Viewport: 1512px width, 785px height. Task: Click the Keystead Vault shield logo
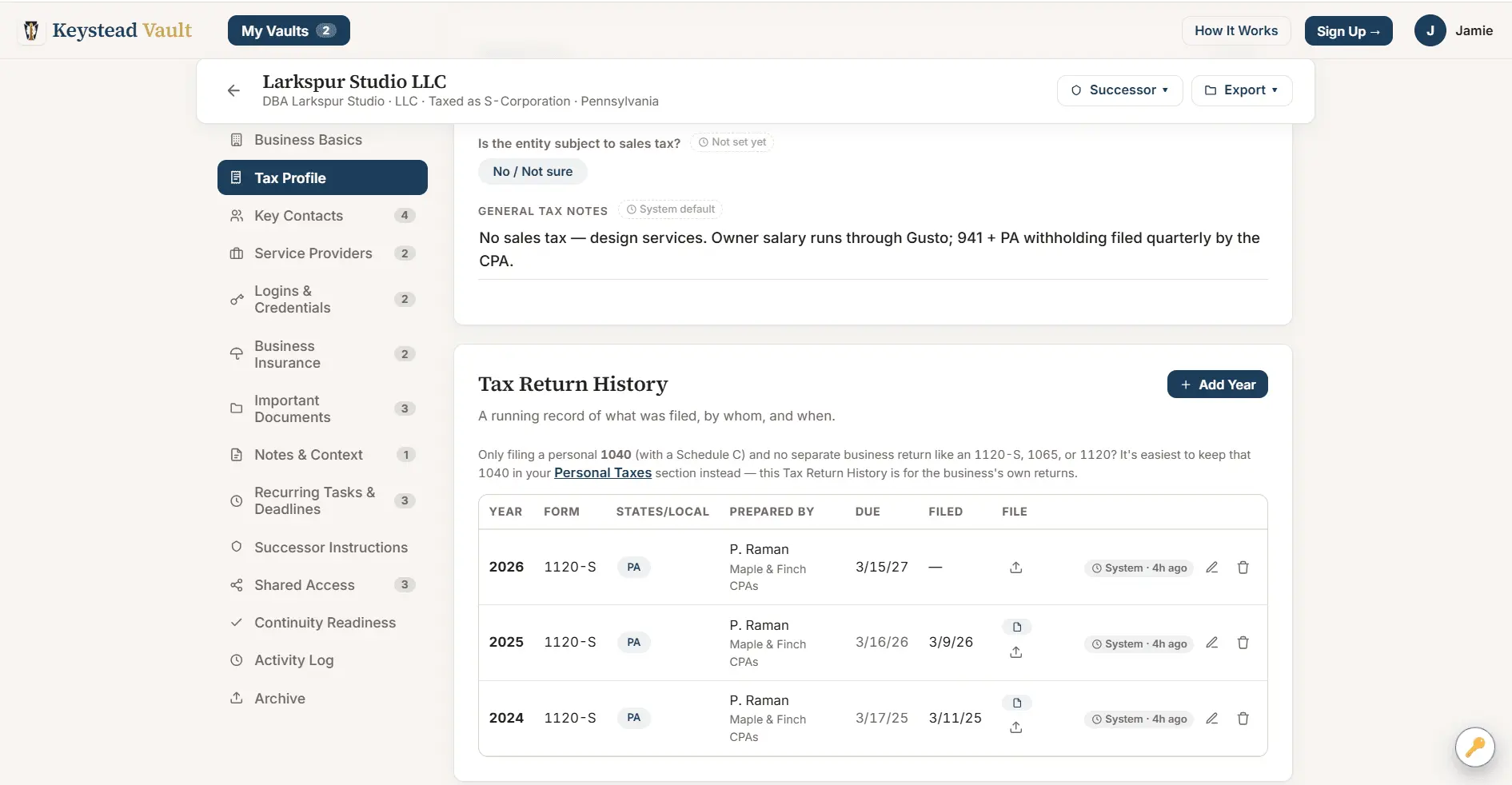click(x=31, y=31)
